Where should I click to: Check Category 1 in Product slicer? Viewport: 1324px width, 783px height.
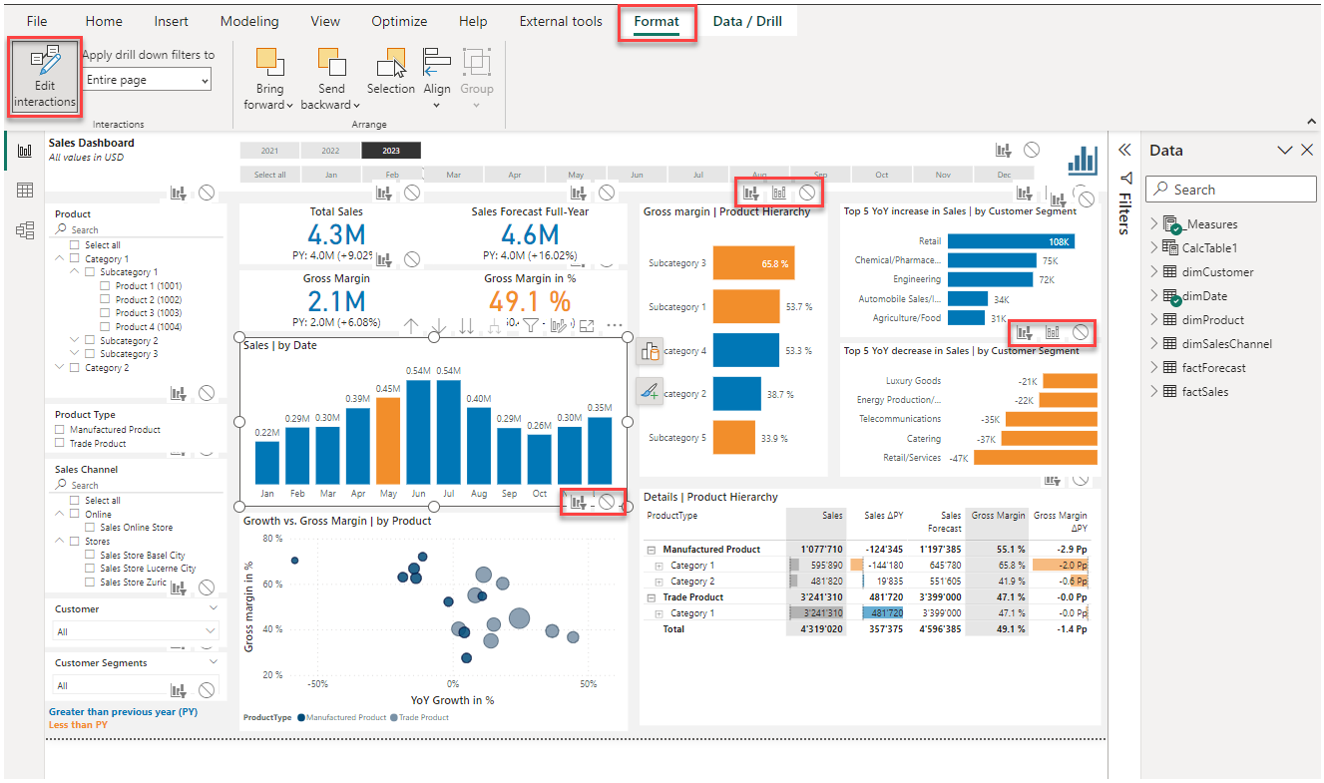[x=75, y=259]
